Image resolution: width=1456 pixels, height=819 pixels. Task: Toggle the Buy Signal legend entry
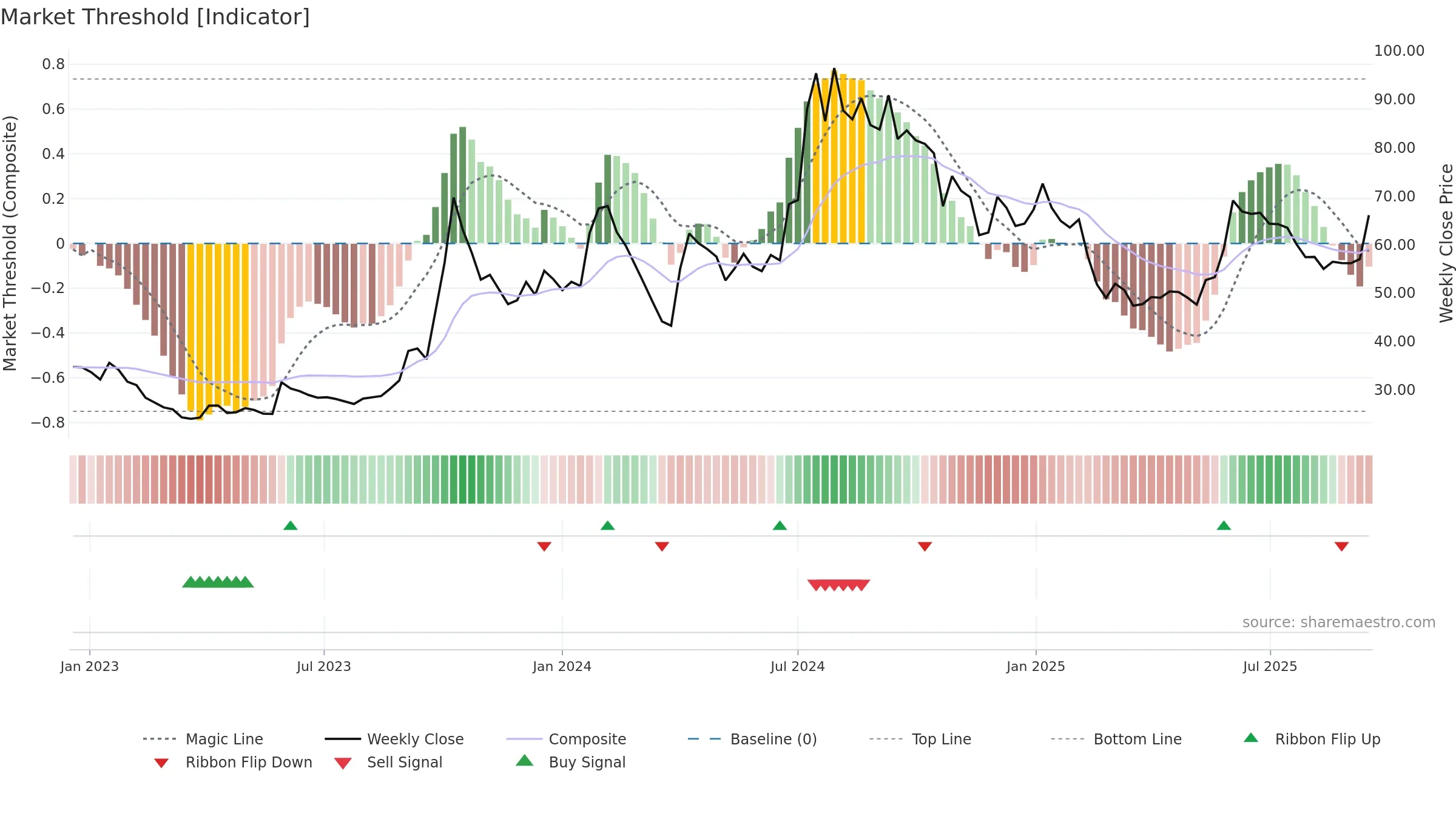570,762
